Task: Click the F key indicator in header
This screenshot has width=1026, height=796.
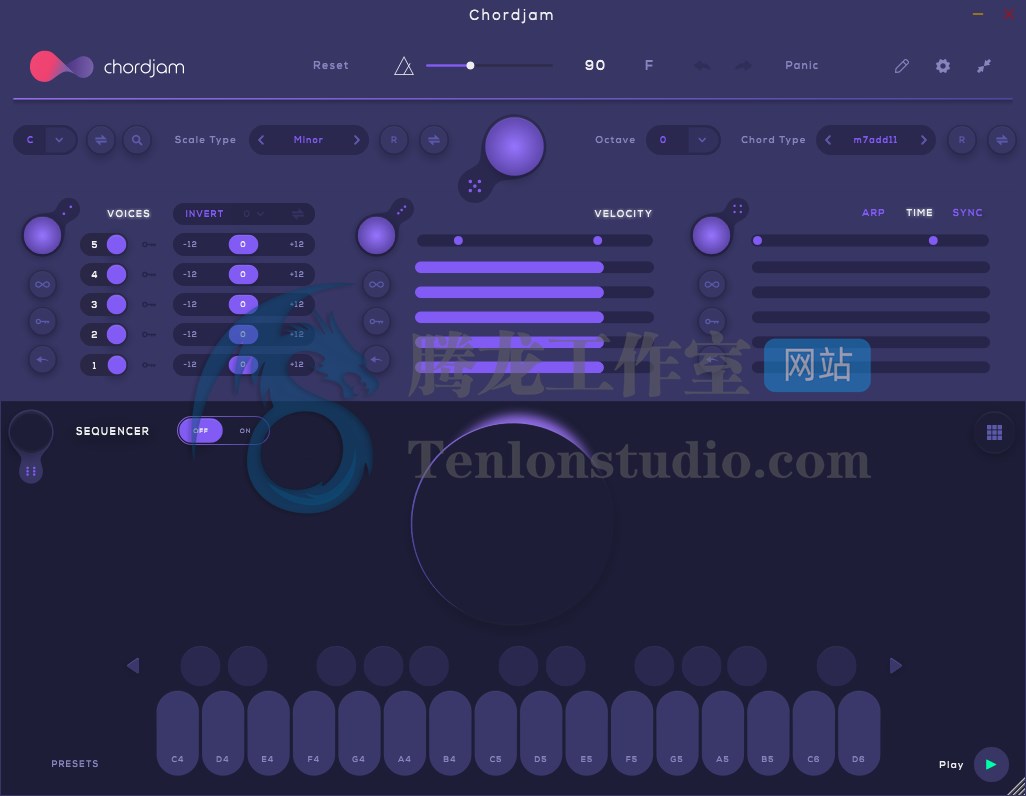Action: tap(648, 65)
